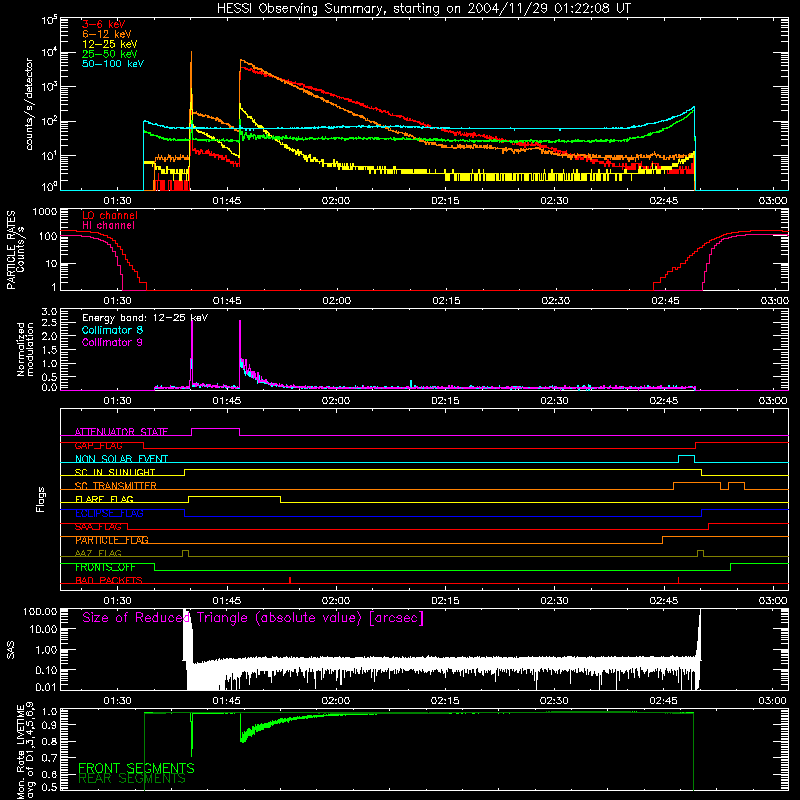Image resolution: width=800 pixels, height=800 pixels.
Task: Click the first BAD_PACKETS tick mark
Action: [x=290, y=580]
